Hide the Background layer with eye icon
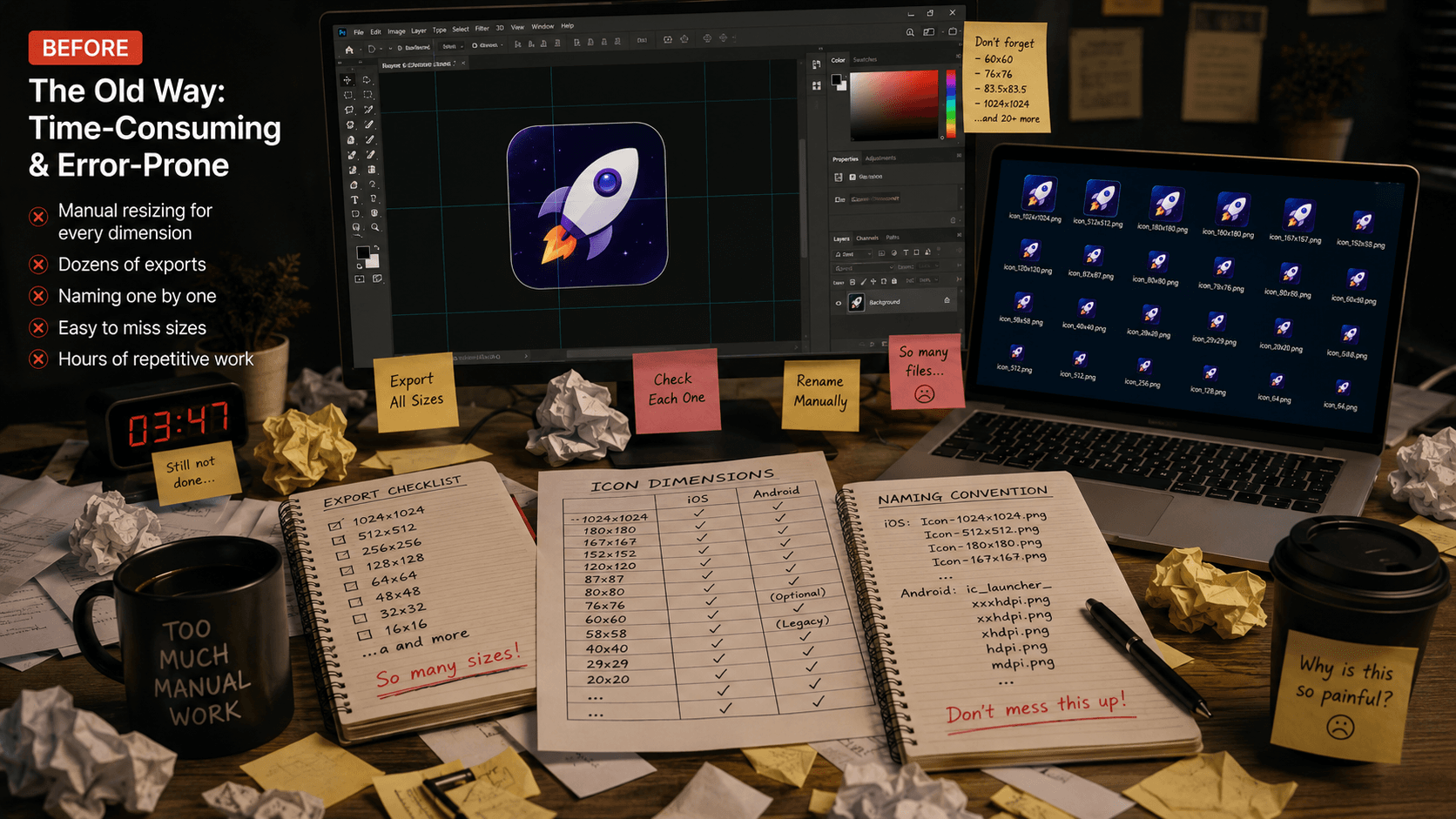The width and height of the screenshot is (1456, 819). [839, 303]
